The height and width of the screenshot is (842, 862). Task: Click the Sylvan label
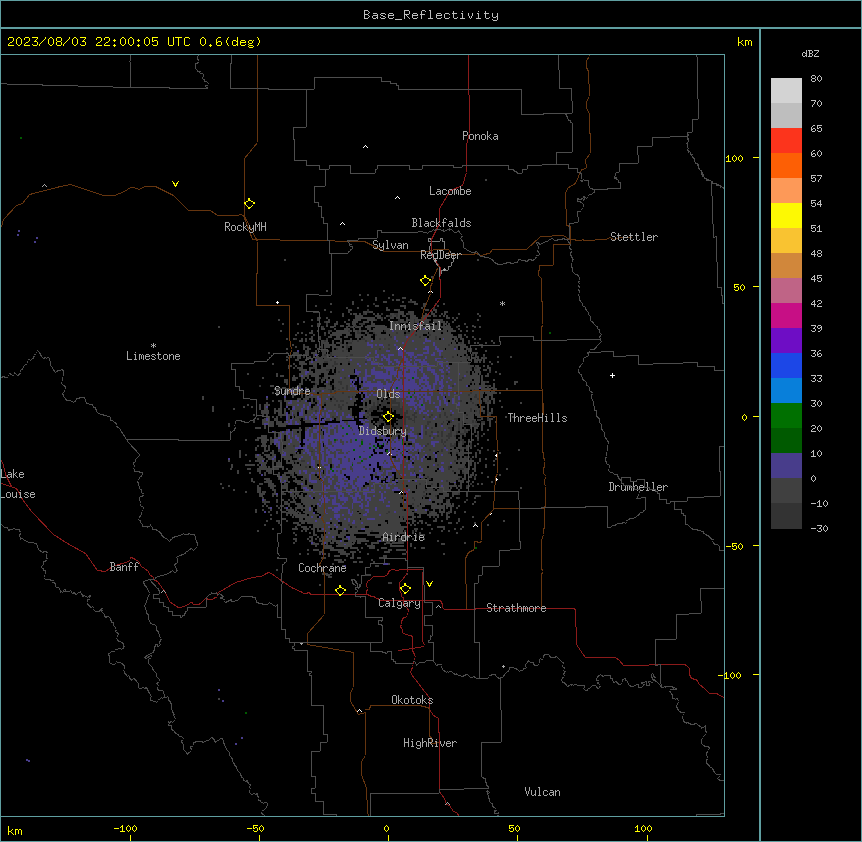pyautogui.click(x=390, y=245)
